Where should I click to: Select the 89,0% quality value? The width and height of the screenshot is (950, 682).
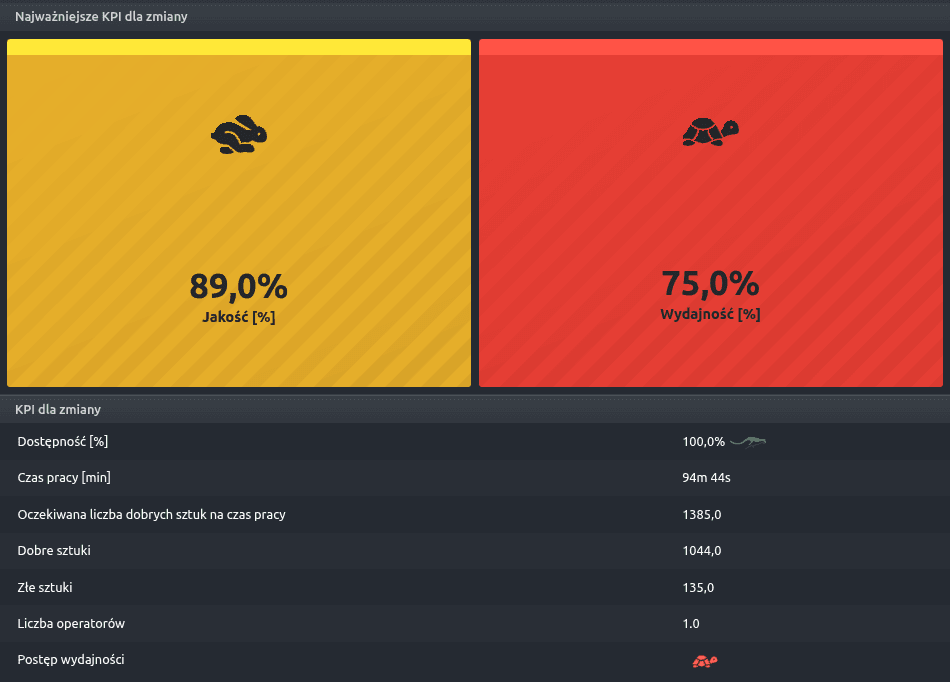click(238, 287)
